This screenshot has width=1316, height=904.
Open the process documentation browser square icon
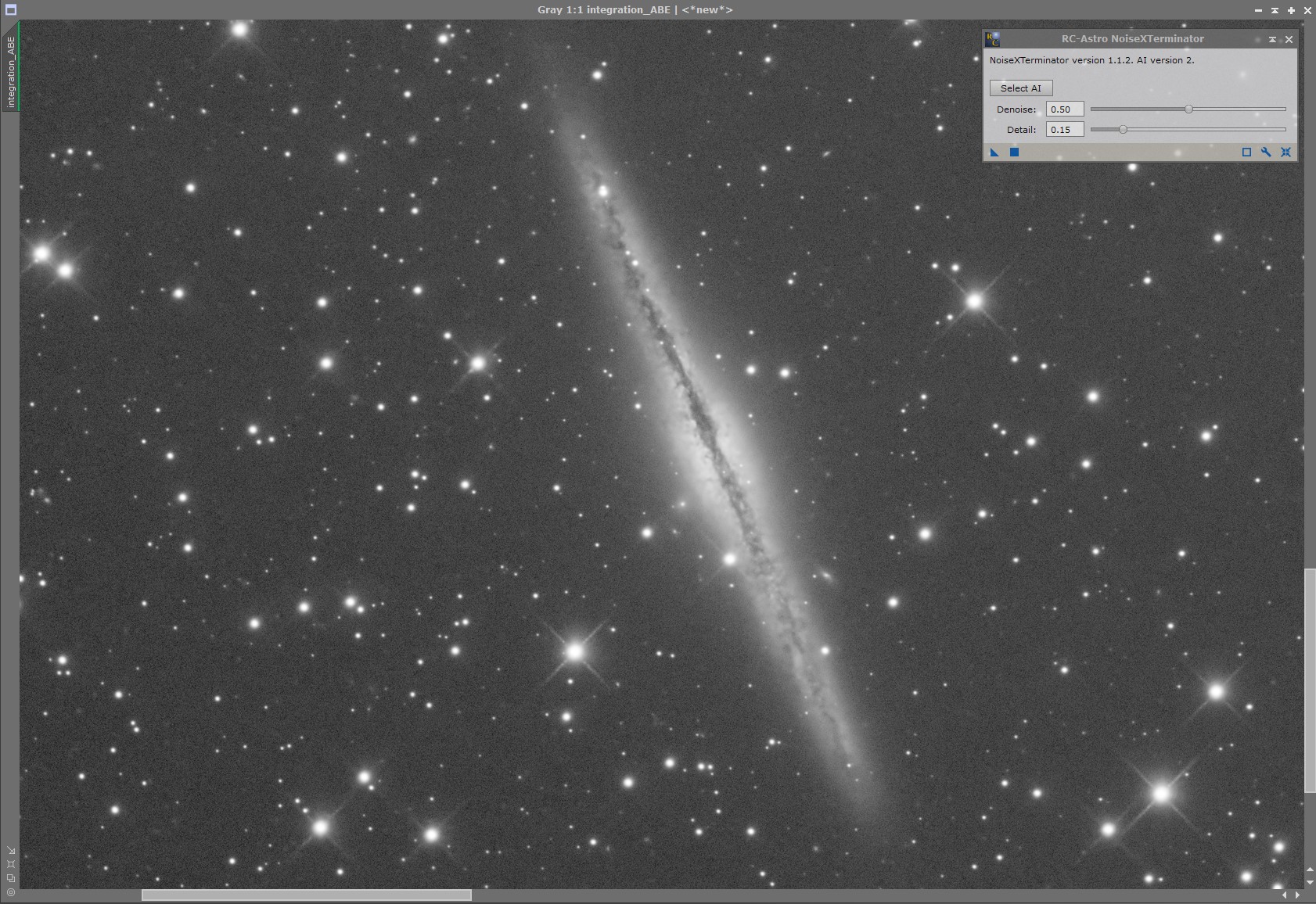tap(1247, 152)
